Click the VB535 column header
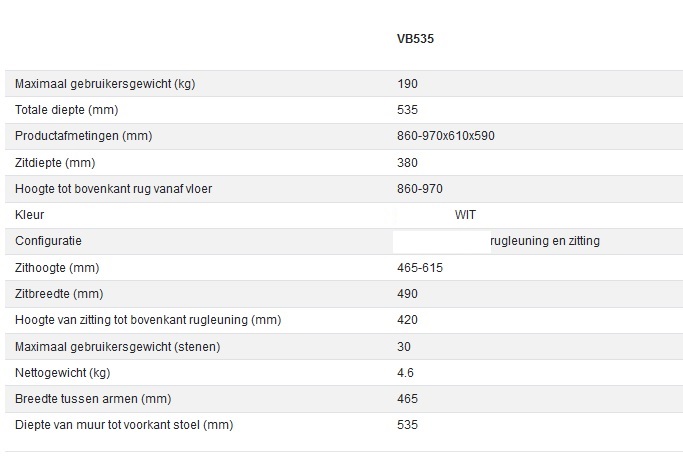The width and height of the screenshot is (683, 458). [x=415, y=40]
